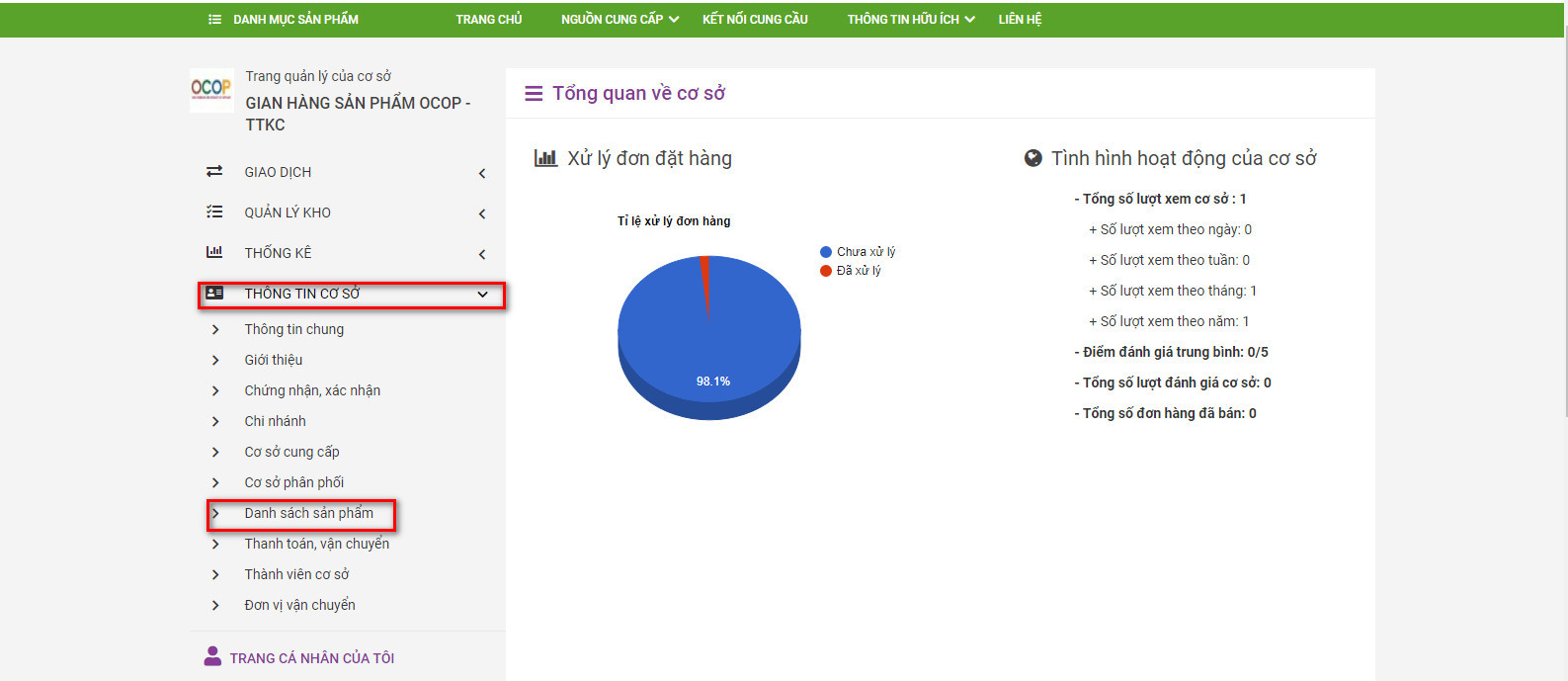Open the Cơ sở phân phối link

(x=294, y=482)
